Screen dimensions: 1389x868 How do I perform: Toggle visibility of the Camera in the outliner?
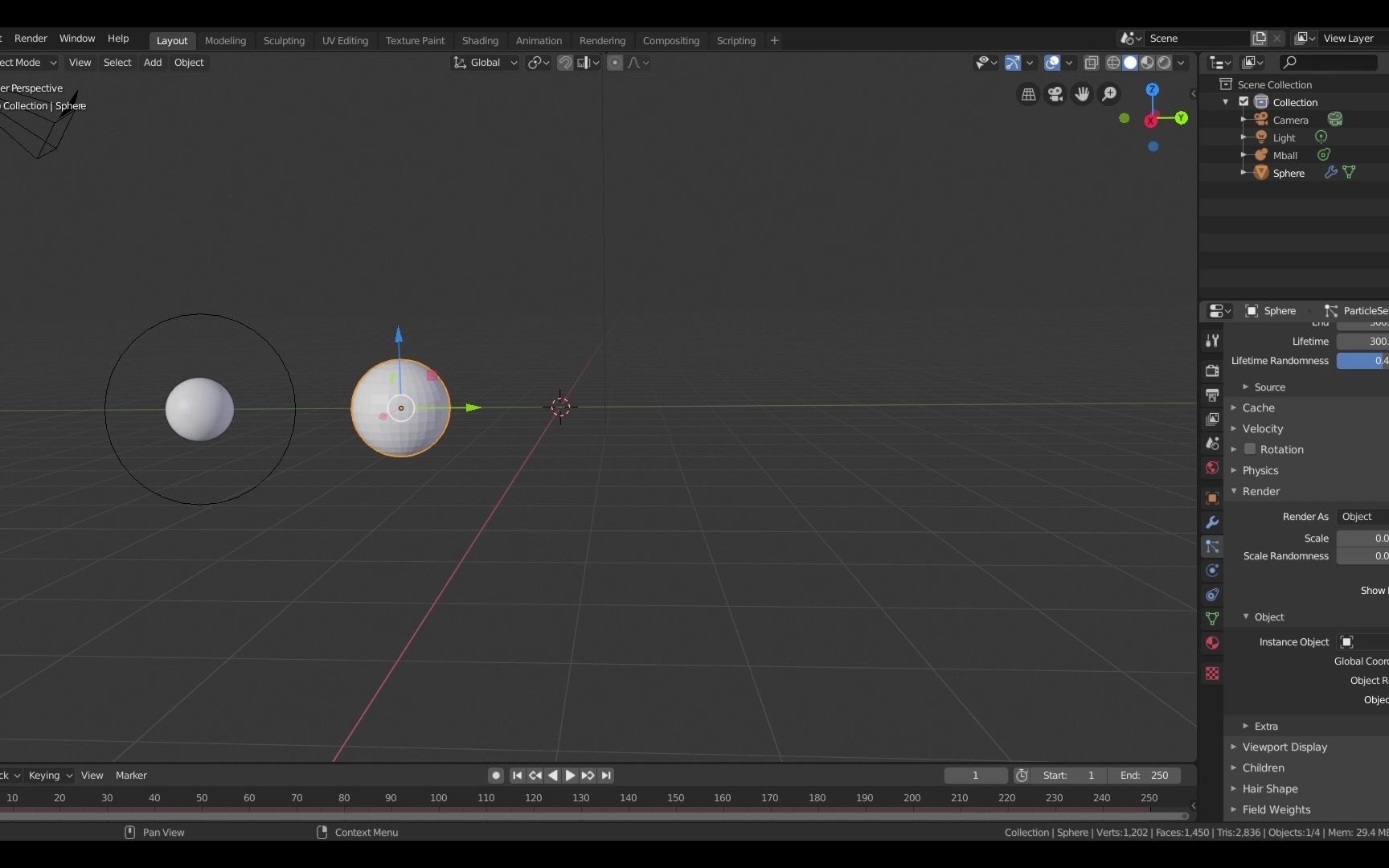click(x=1335, y=119)
